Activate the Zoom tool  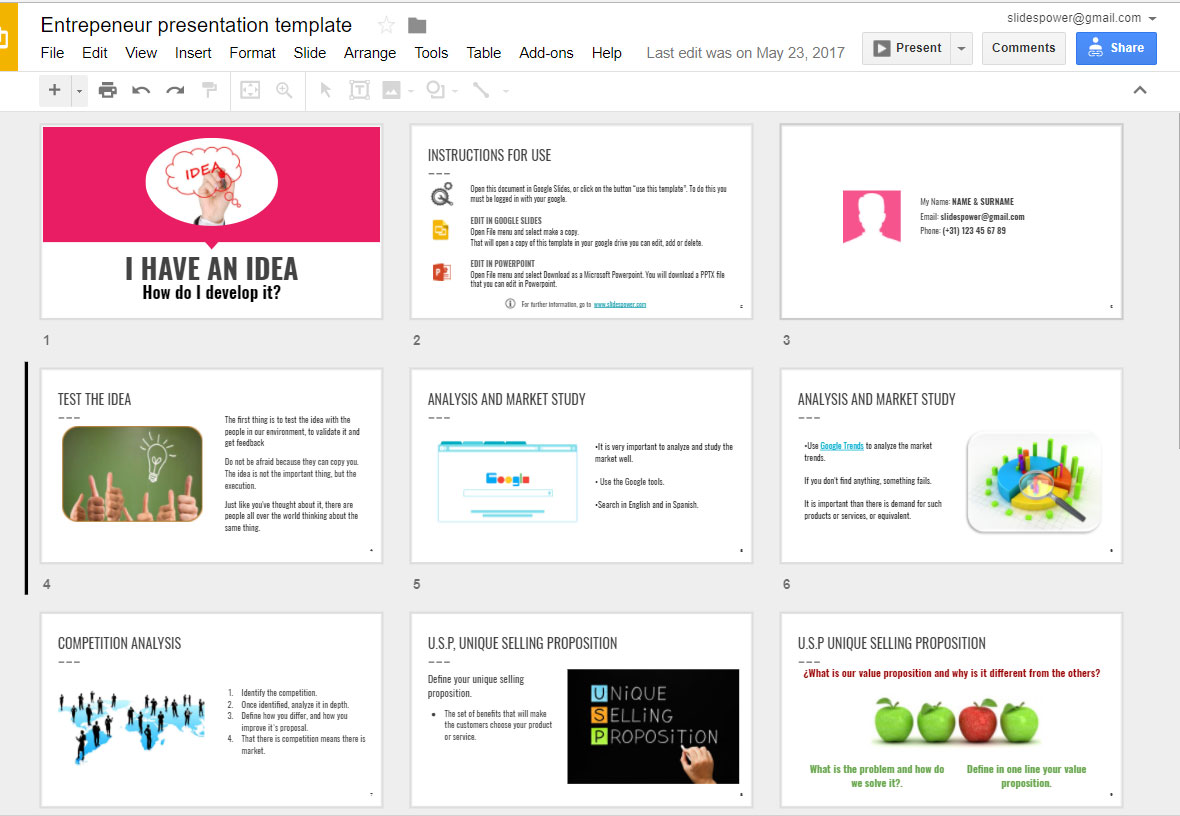click(285, 90)
